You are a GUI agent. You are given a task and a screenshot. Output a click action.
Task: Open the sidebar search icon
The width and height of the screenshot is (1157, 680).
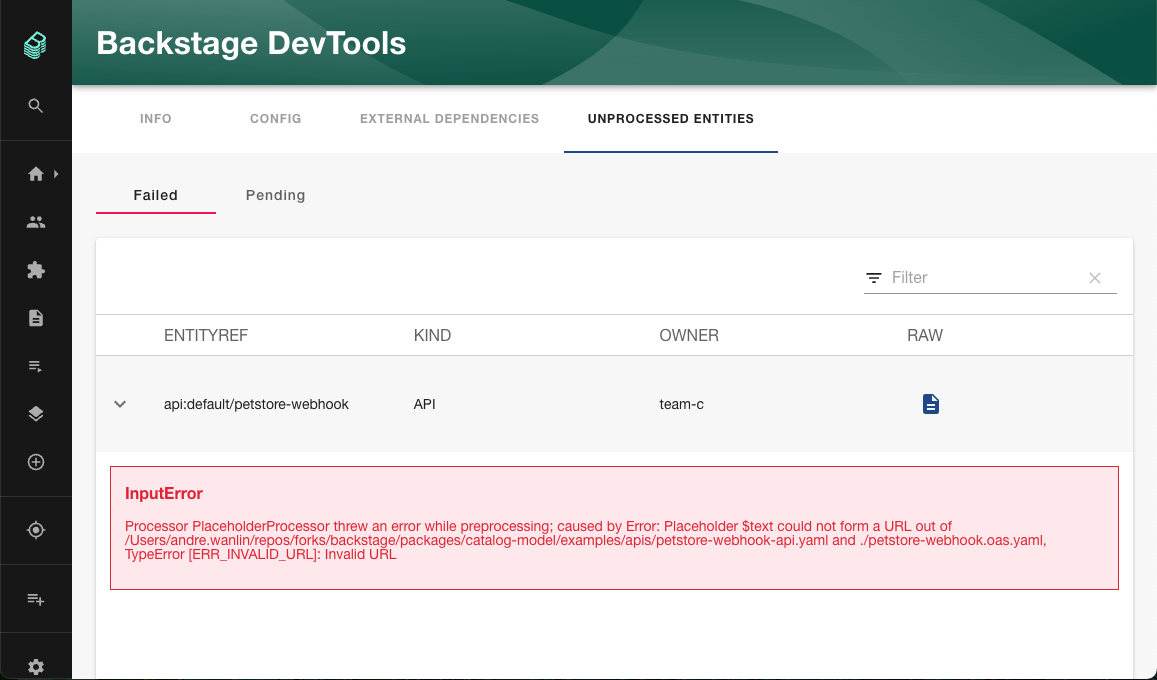click(35, 105)
